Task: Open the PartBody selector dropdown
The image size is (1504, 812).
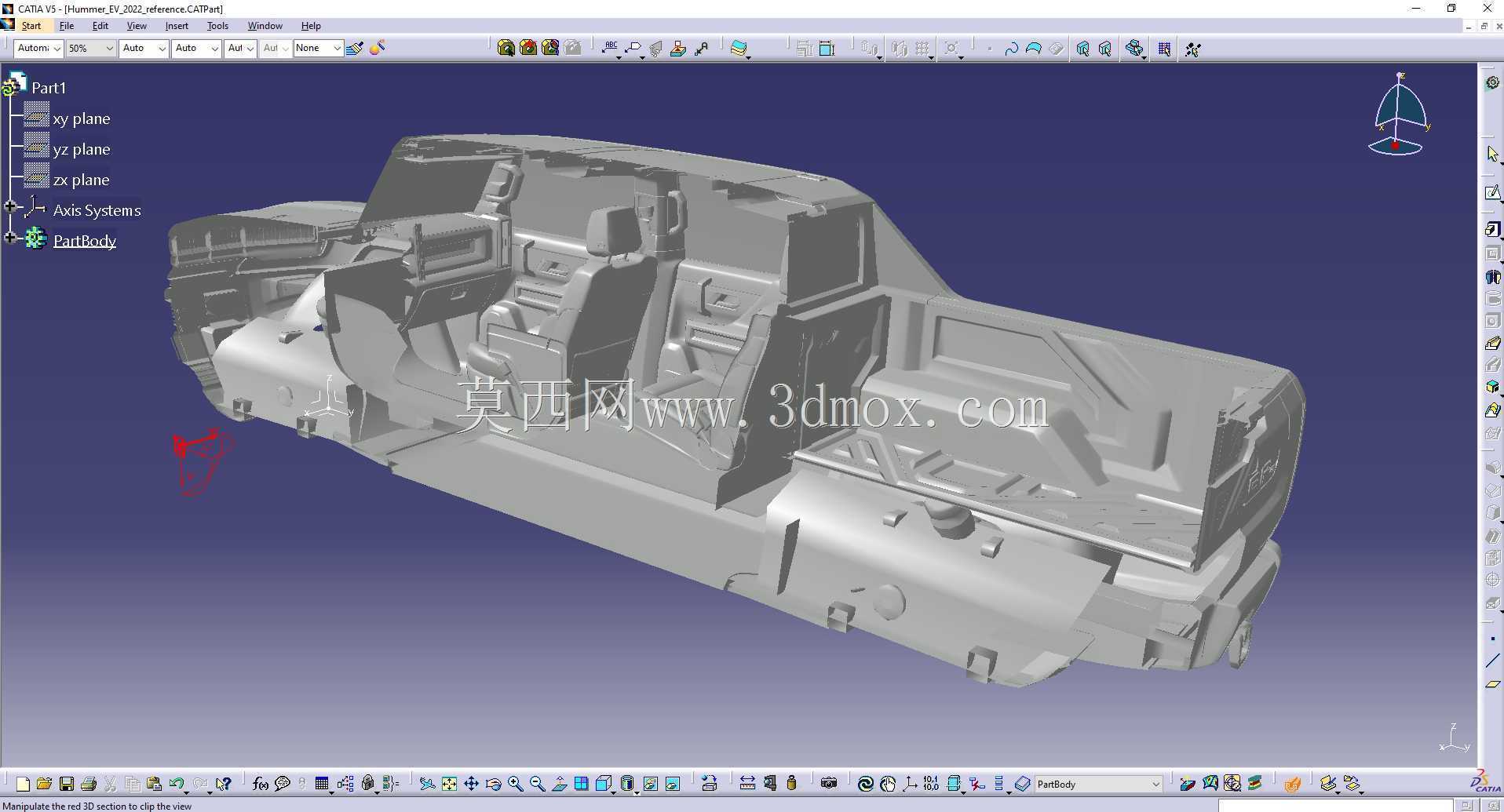Action: pos(1098,784)
